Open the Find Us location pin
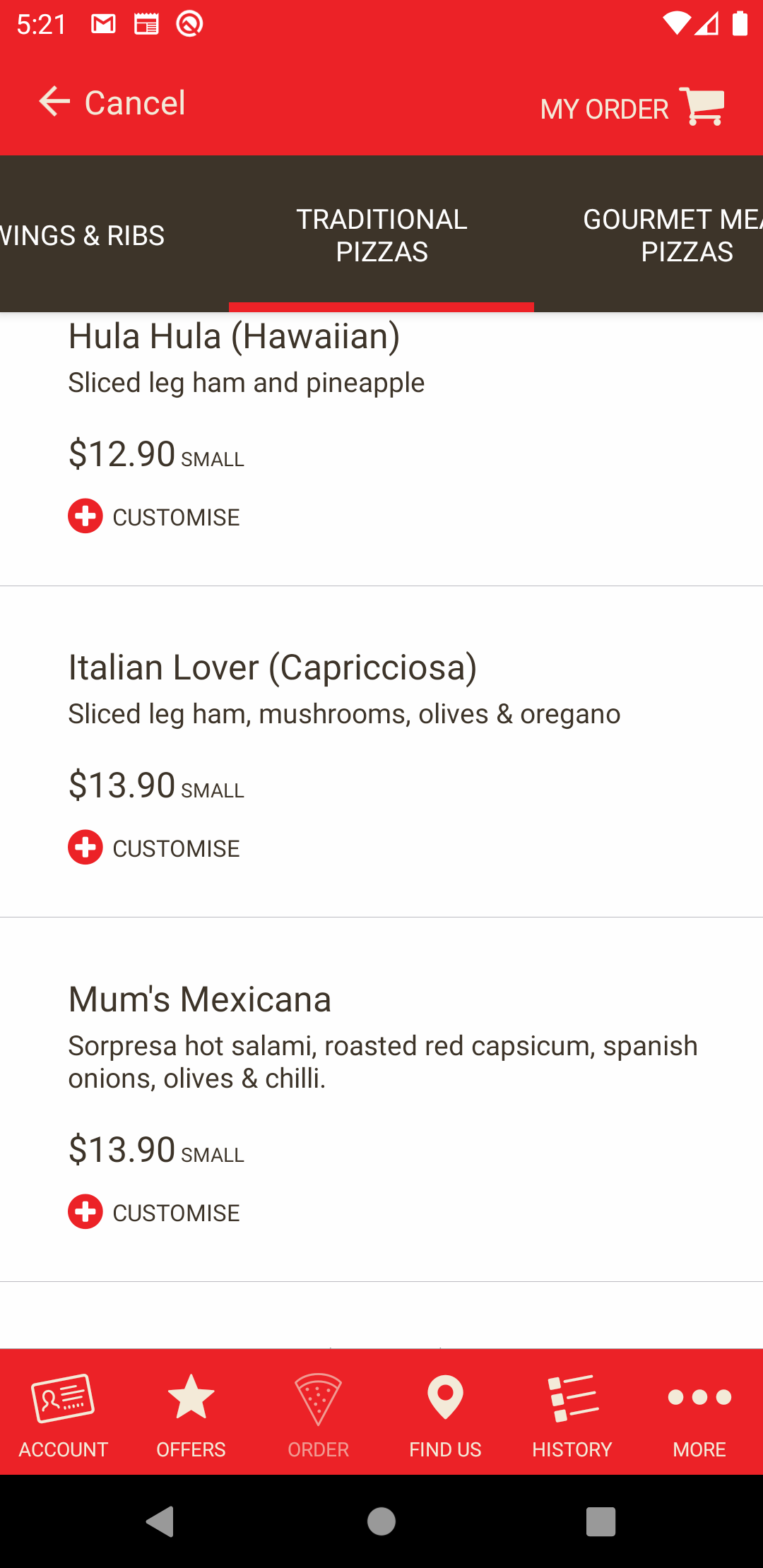 click(445, 1397)
